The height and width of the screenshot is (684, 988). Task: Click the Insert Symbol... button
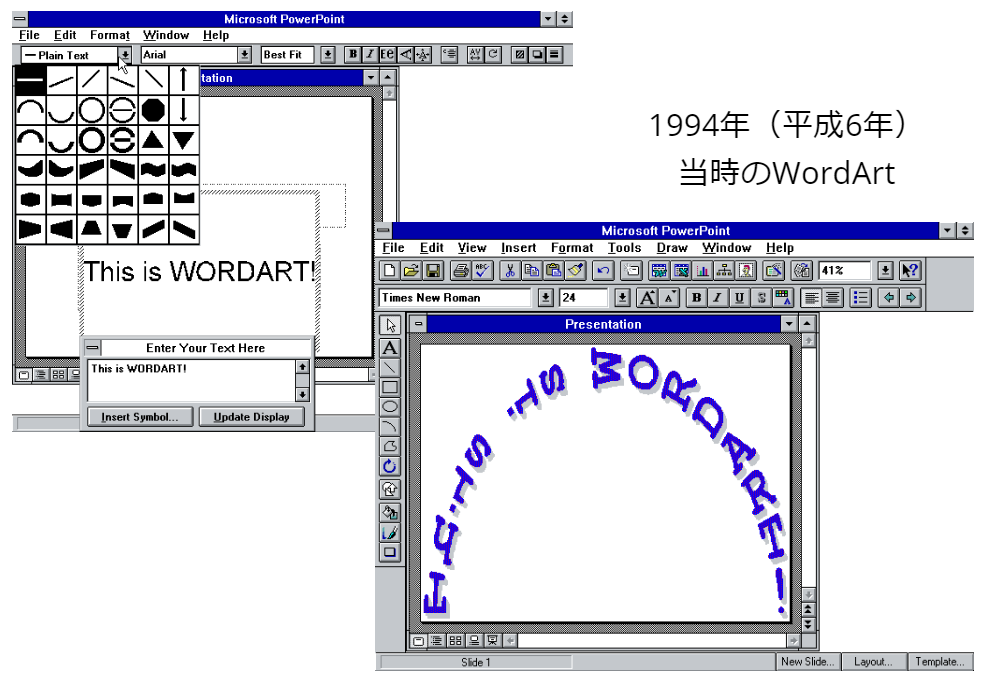pos(140,417)
